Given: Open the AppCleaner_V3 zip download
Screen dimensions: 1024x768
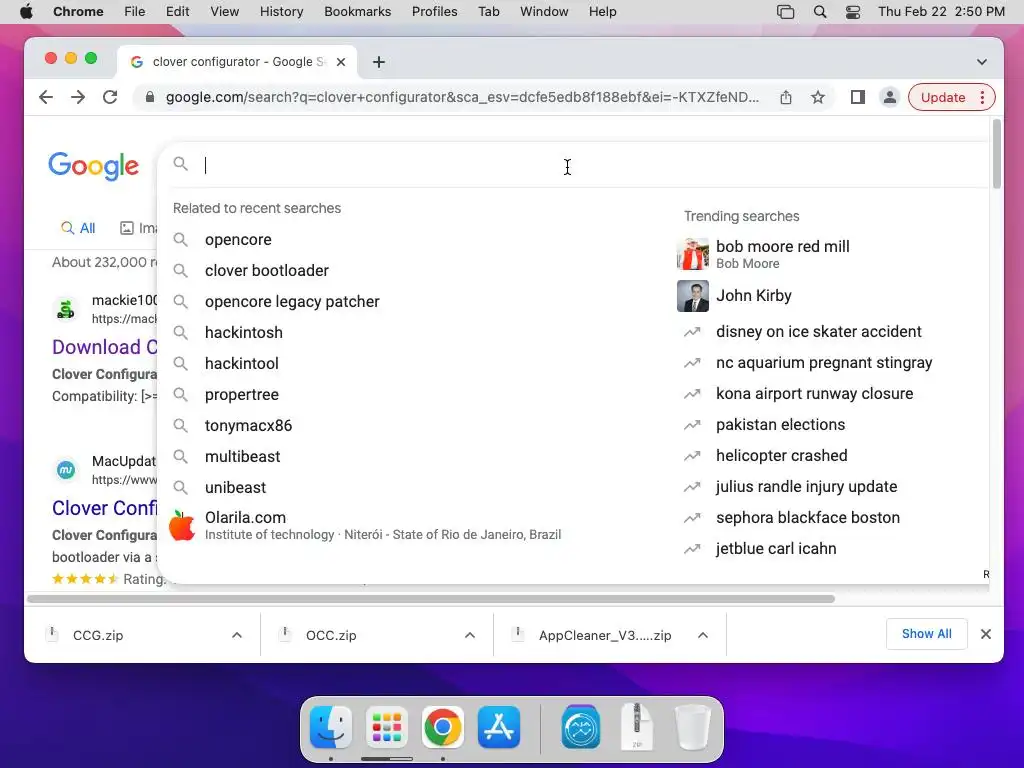Looking at the screenshot, I should coord(605,635).
